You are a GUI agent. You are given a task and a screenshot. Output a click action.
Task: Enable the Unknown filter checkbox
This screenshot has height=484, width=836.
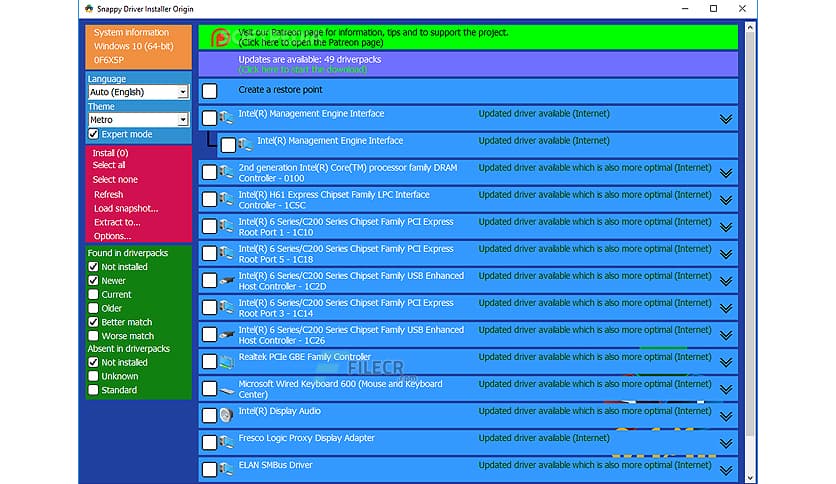tap(93, 376)
